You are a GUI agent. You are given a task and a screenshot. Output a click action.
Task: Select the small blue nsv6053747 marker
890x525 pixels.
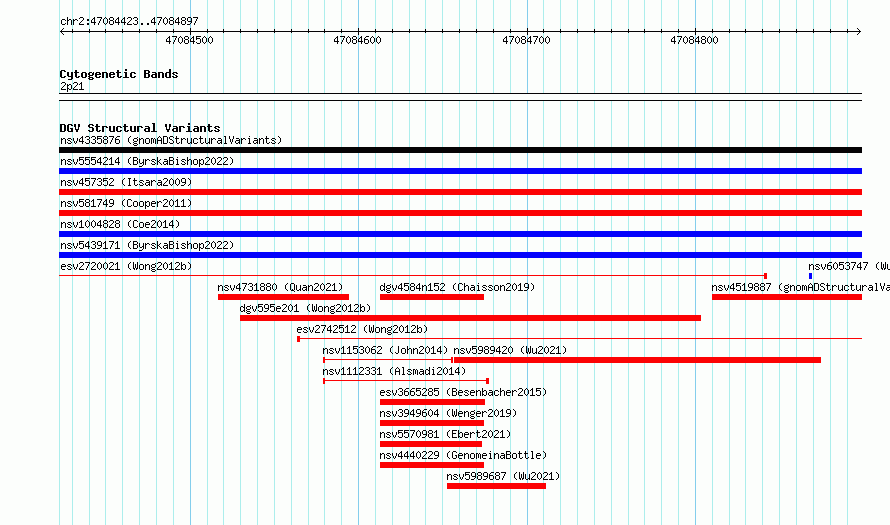coord(811,276)
